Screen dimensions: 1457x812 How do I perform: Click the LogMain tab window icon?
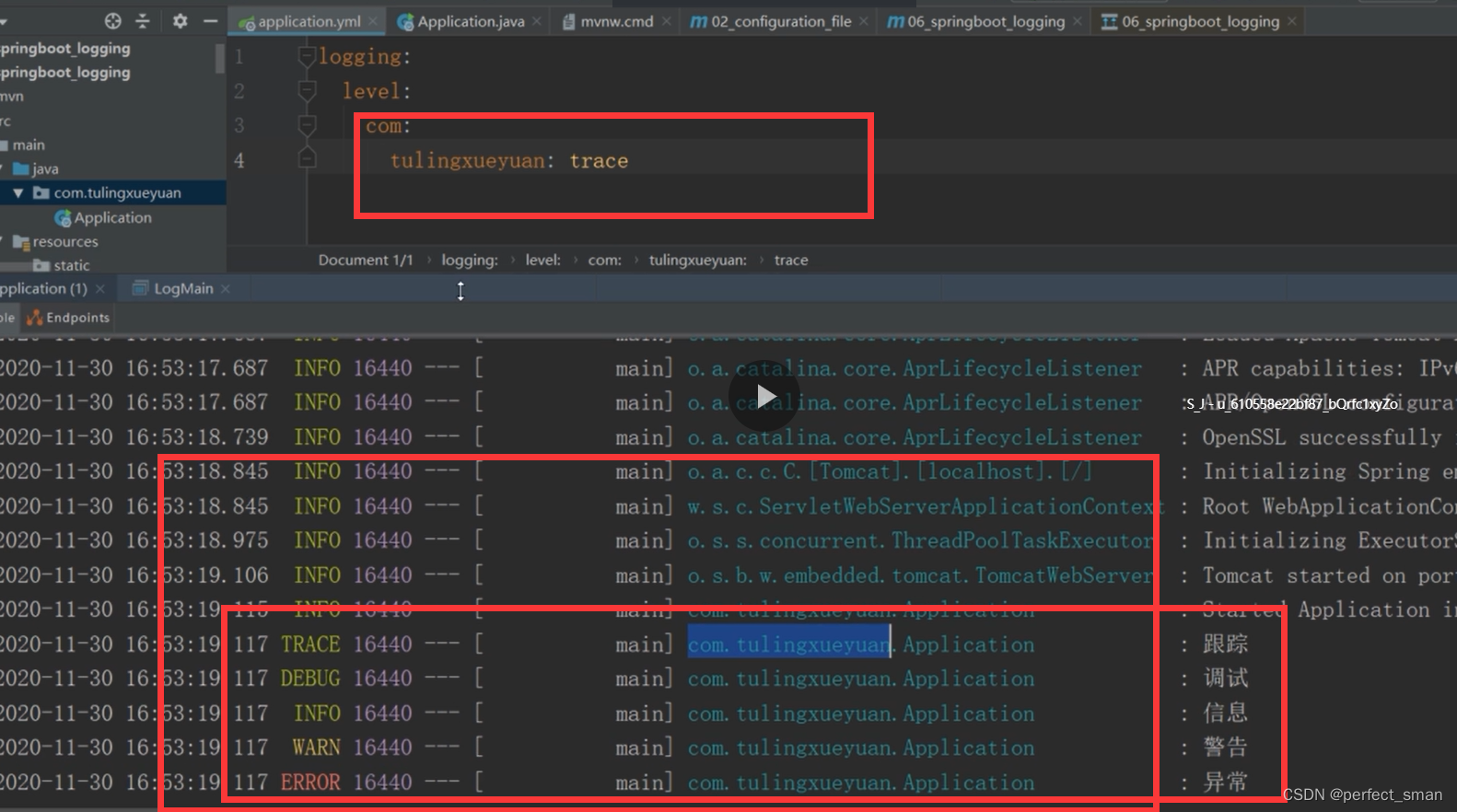(140, 288)
